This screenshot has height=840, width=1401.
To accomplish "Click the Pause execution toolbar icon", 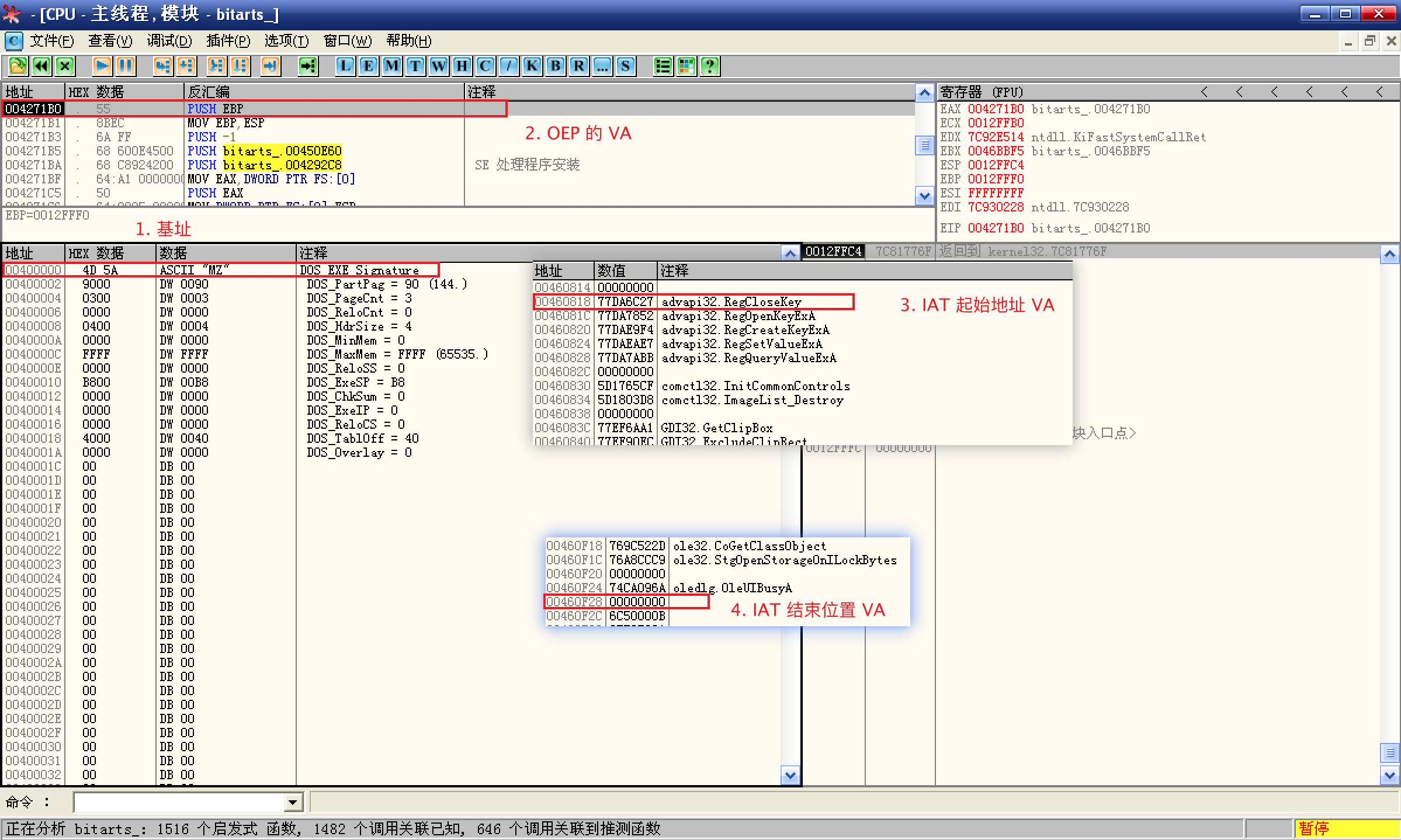I will click(x=125, y=66).
